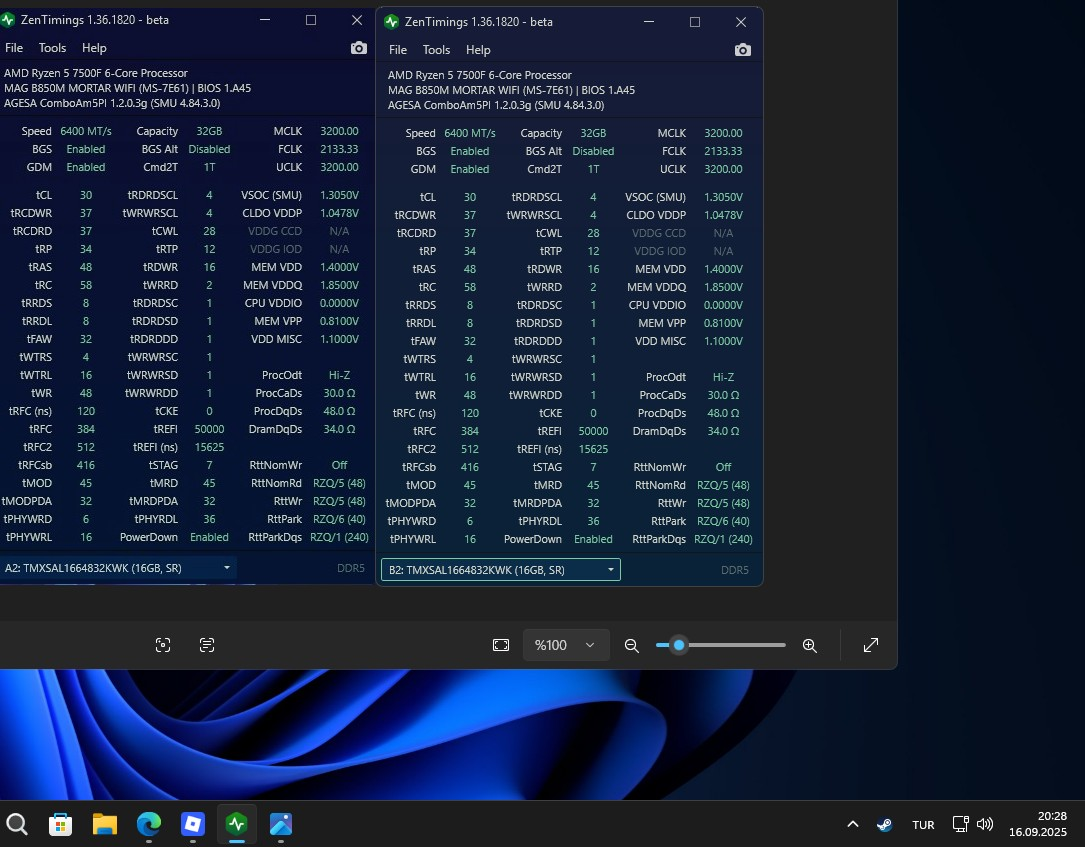Open Roblox app from the taskbar
This screenshot has width=1085, height=847.
click(192, 824)
